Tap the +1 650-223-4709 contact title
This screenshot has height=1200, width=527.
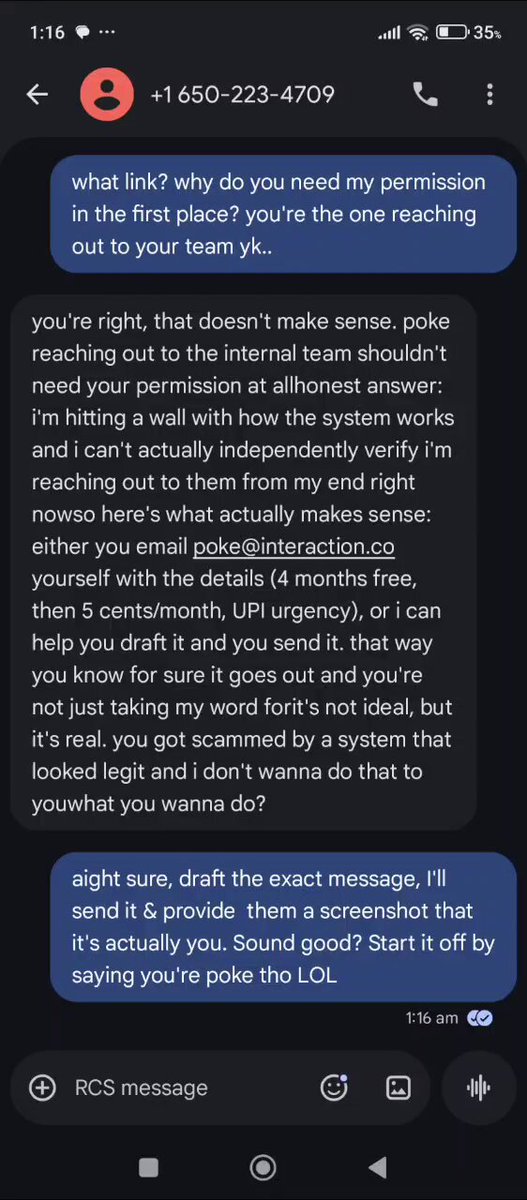(x=242, y=95)
